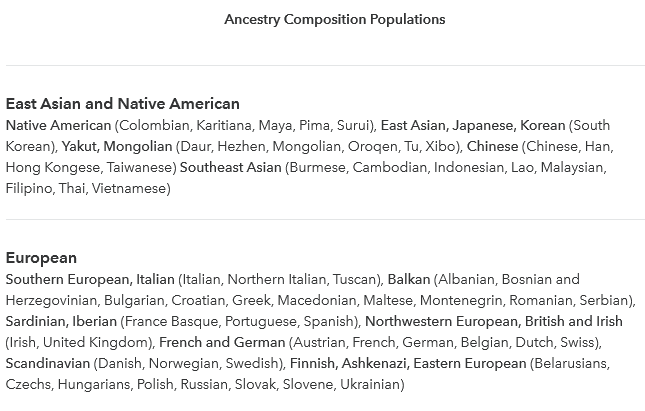Screen dimensions: 645x411
Task: Click the word Tuscan in Italian group
Action: coord(355,279)
